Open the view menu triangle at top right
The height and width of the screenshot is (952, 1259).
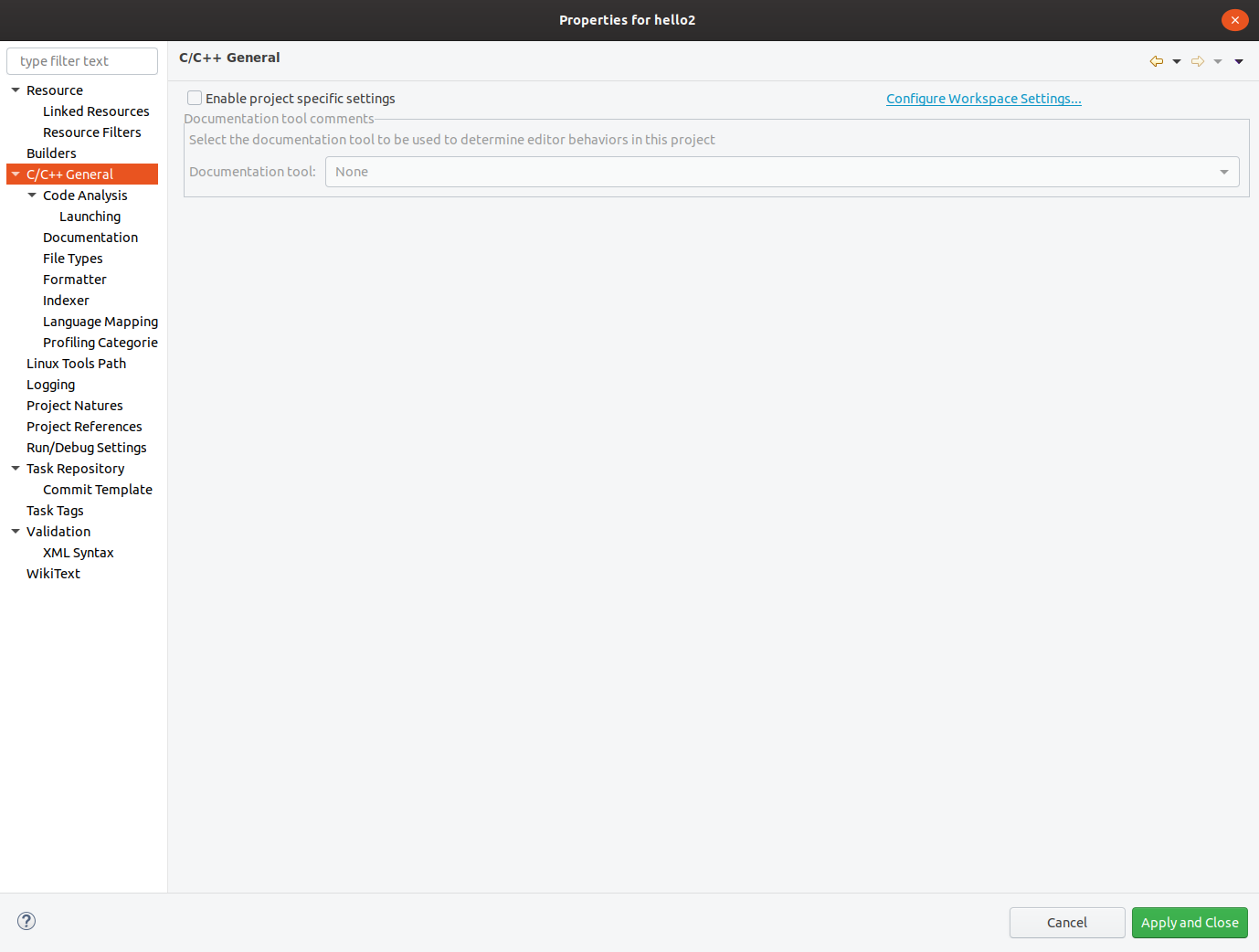tap(1239, 61)
